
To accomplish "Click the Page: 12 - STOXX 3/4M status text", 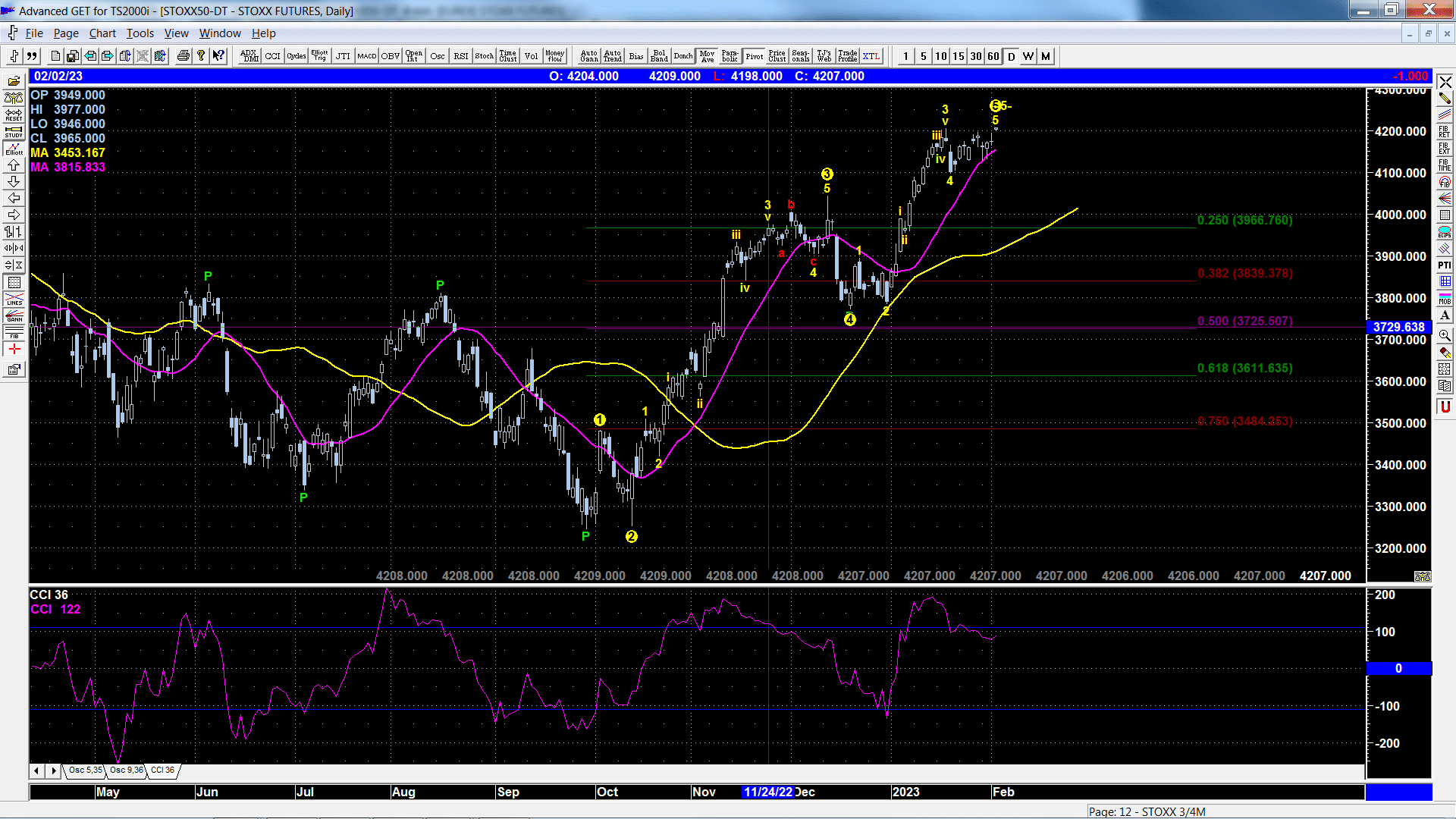I will 1147,811.
